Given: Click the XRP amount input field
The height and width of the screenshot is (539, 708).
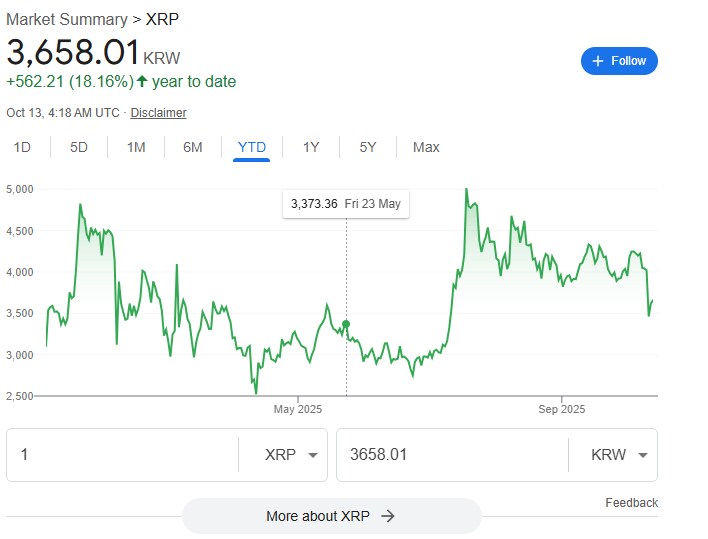Looking at the screenshot, I should (120, 455).
